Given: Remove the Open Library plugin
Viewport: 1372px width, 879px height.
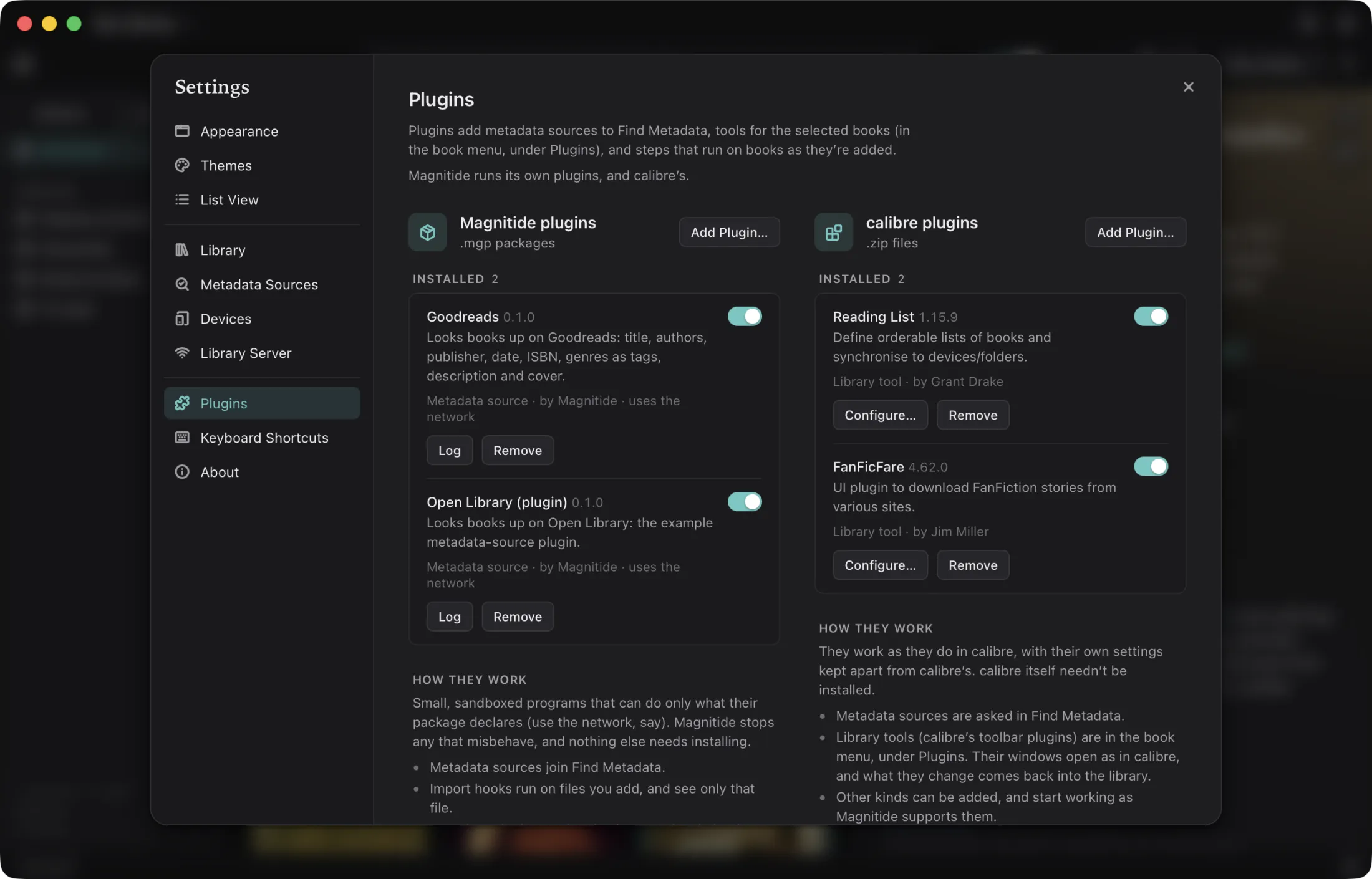Looking at the screenshot, I should pos(518,616).
